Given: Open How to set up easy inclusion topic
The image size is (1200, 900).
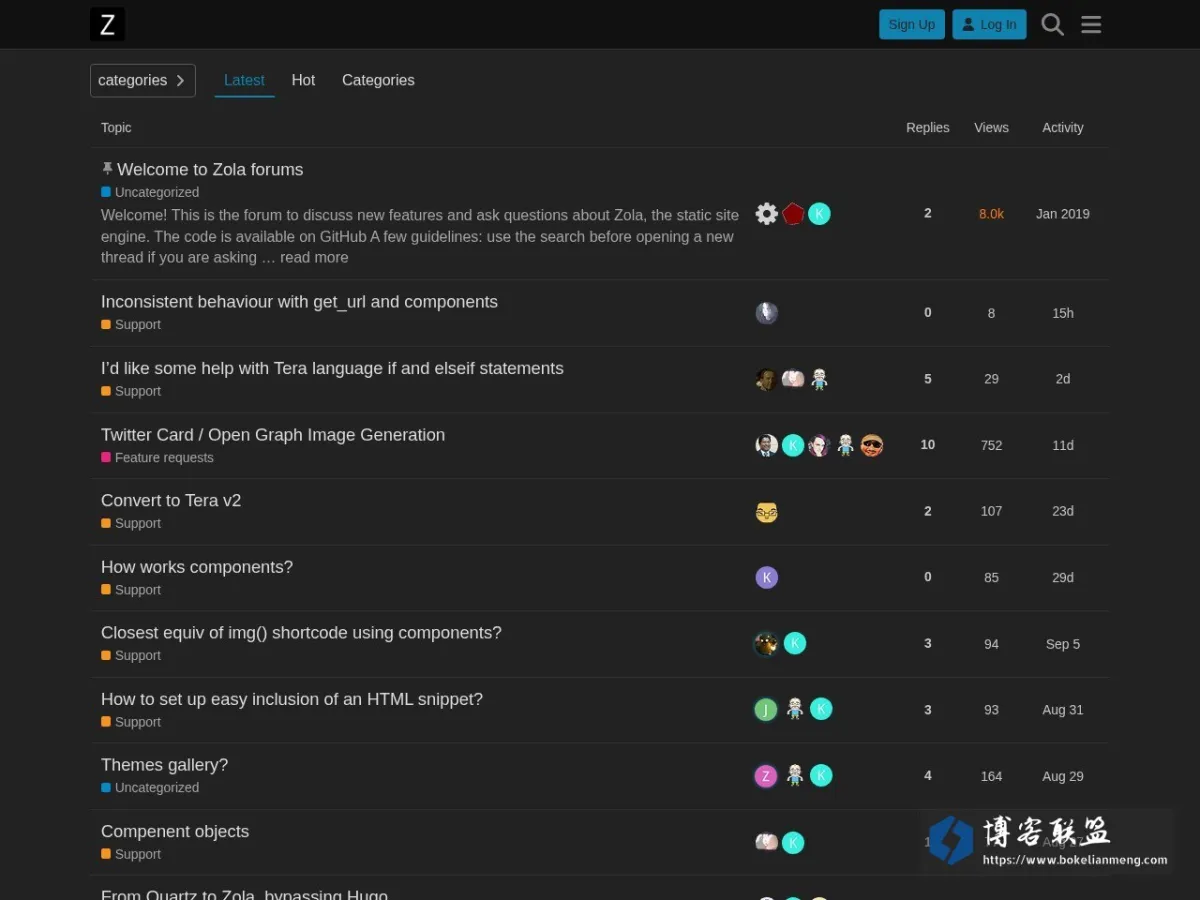Looking at the screenshot, I should pyautogui.click(x=292, y=699).
